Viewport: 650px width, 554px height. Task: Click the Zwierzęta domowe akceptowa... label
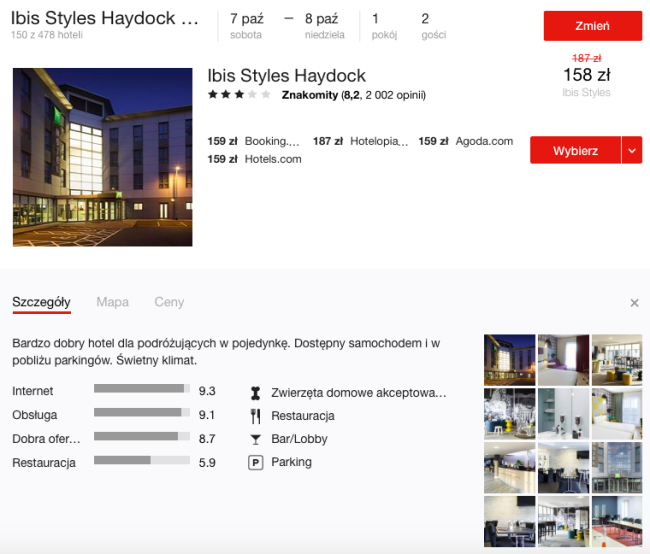click(359, 393)
